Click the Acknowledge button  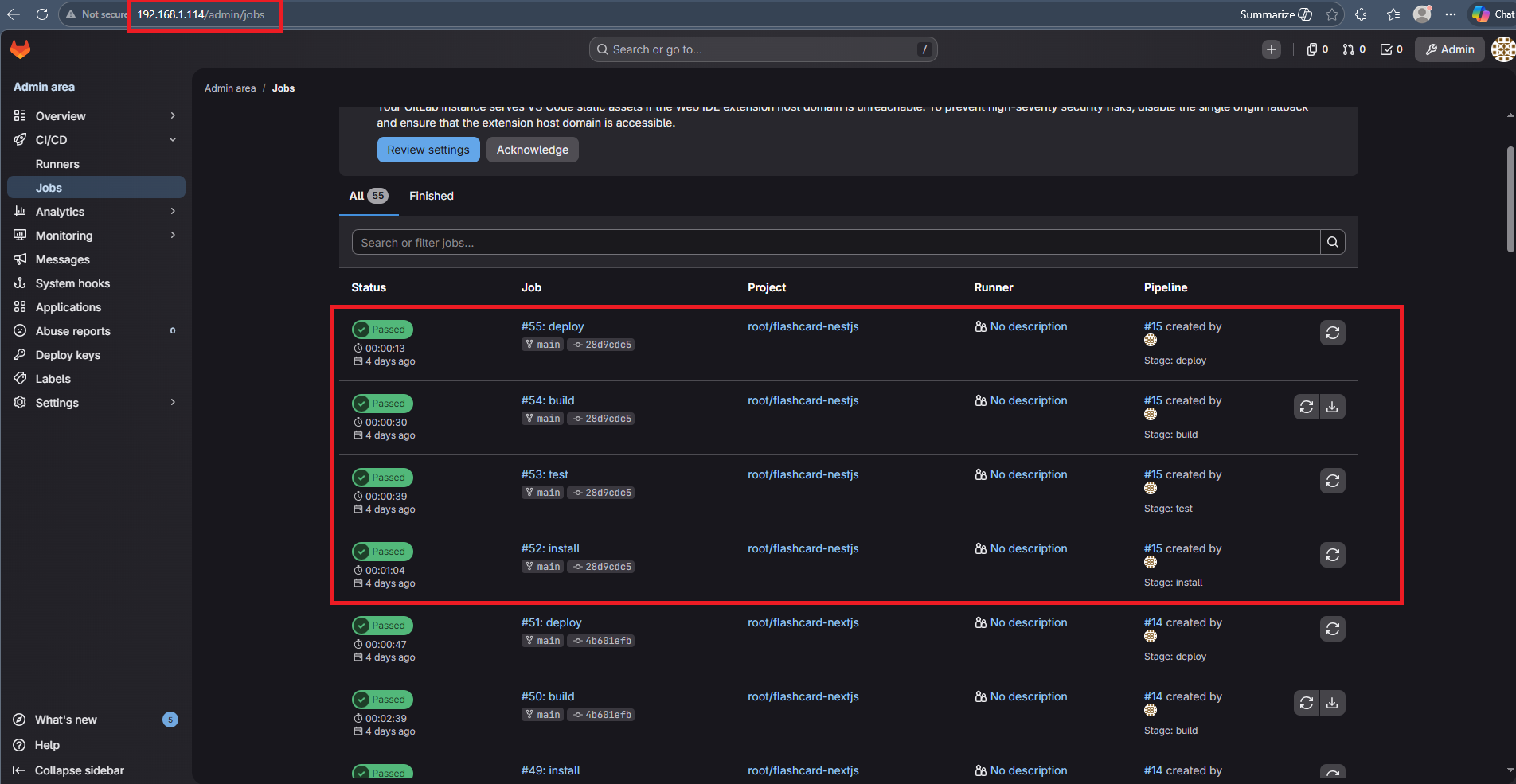pyautogui.click(x=532, y=150)
